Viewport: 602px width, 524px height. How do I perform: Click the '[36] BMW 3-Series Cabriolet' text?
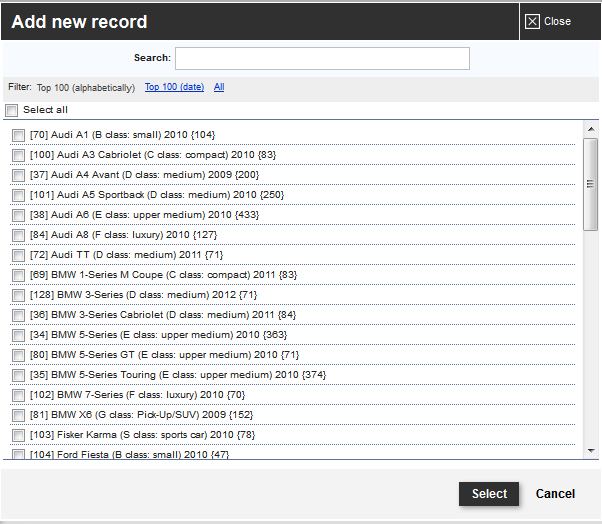[x=163, y=315]
